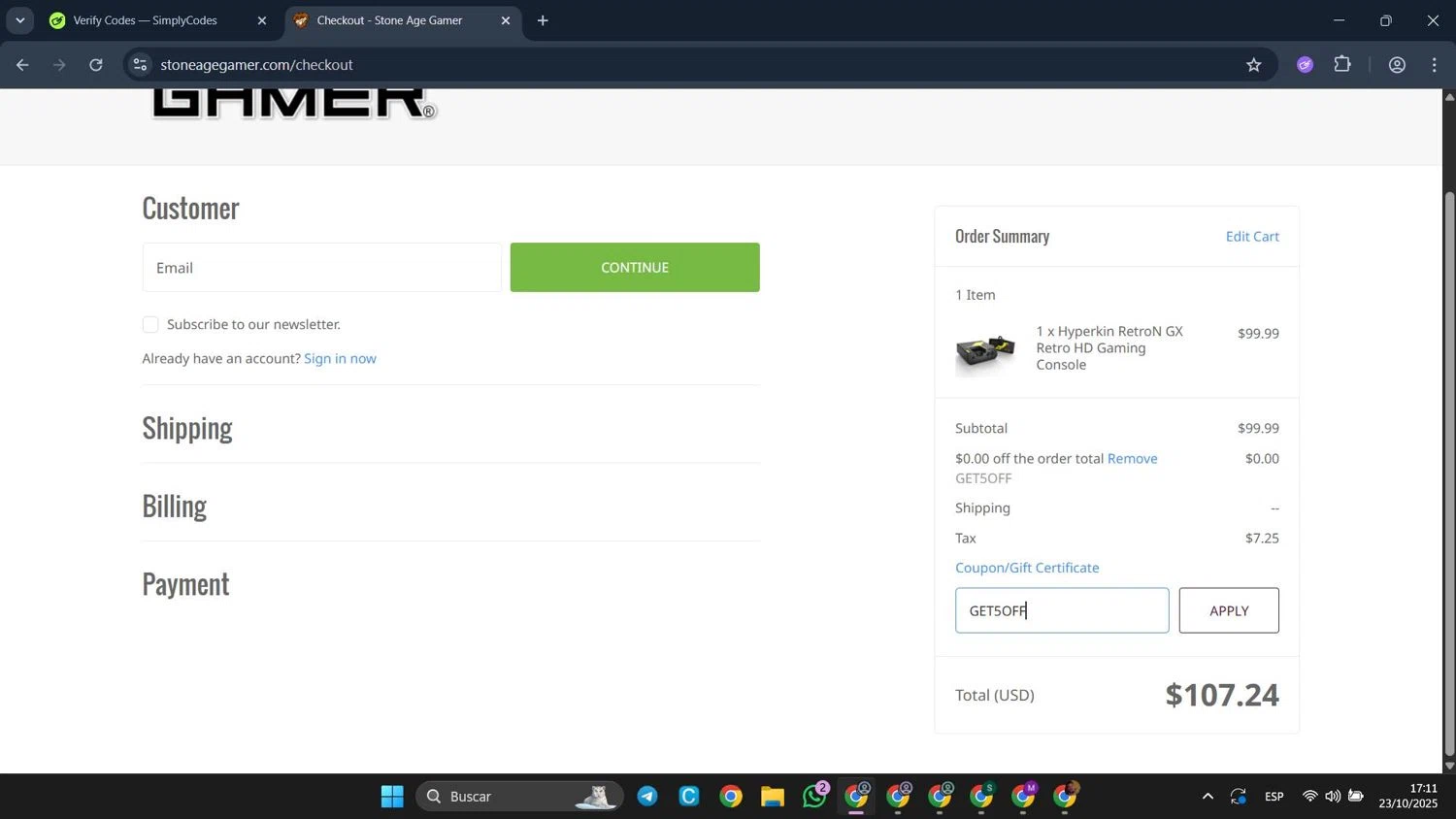Click the Coupon/Gift Certificate link

click(1027, 568)
